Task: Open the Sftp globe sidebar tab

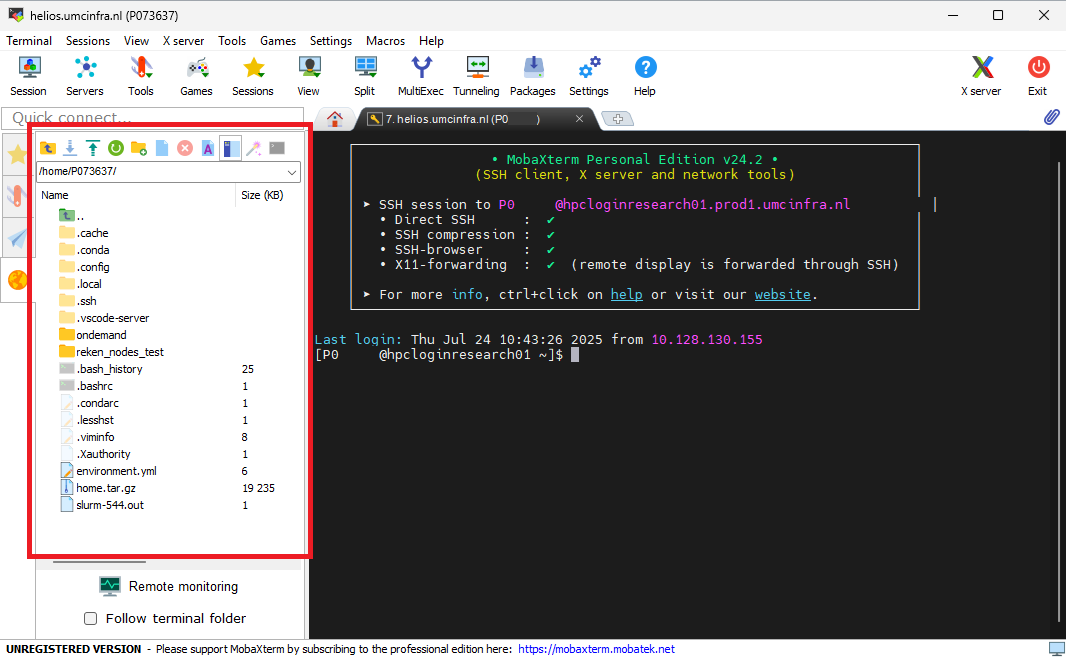Action: coord(16,279)
